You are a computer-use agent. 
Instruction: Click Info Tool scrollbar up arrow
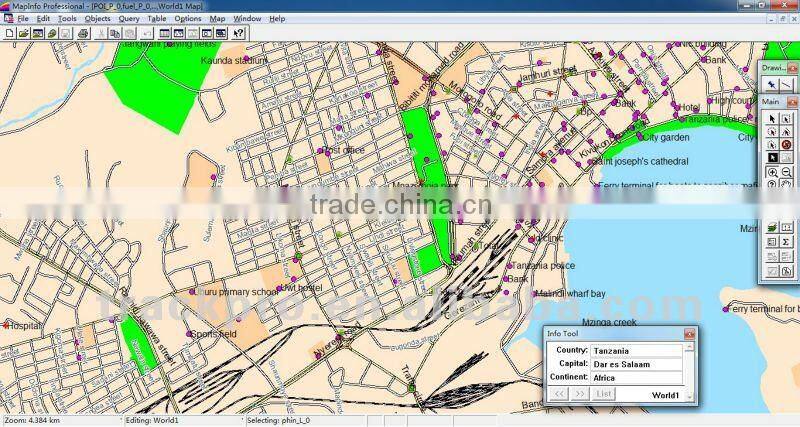pyautogui.click(x=689, y=347)
